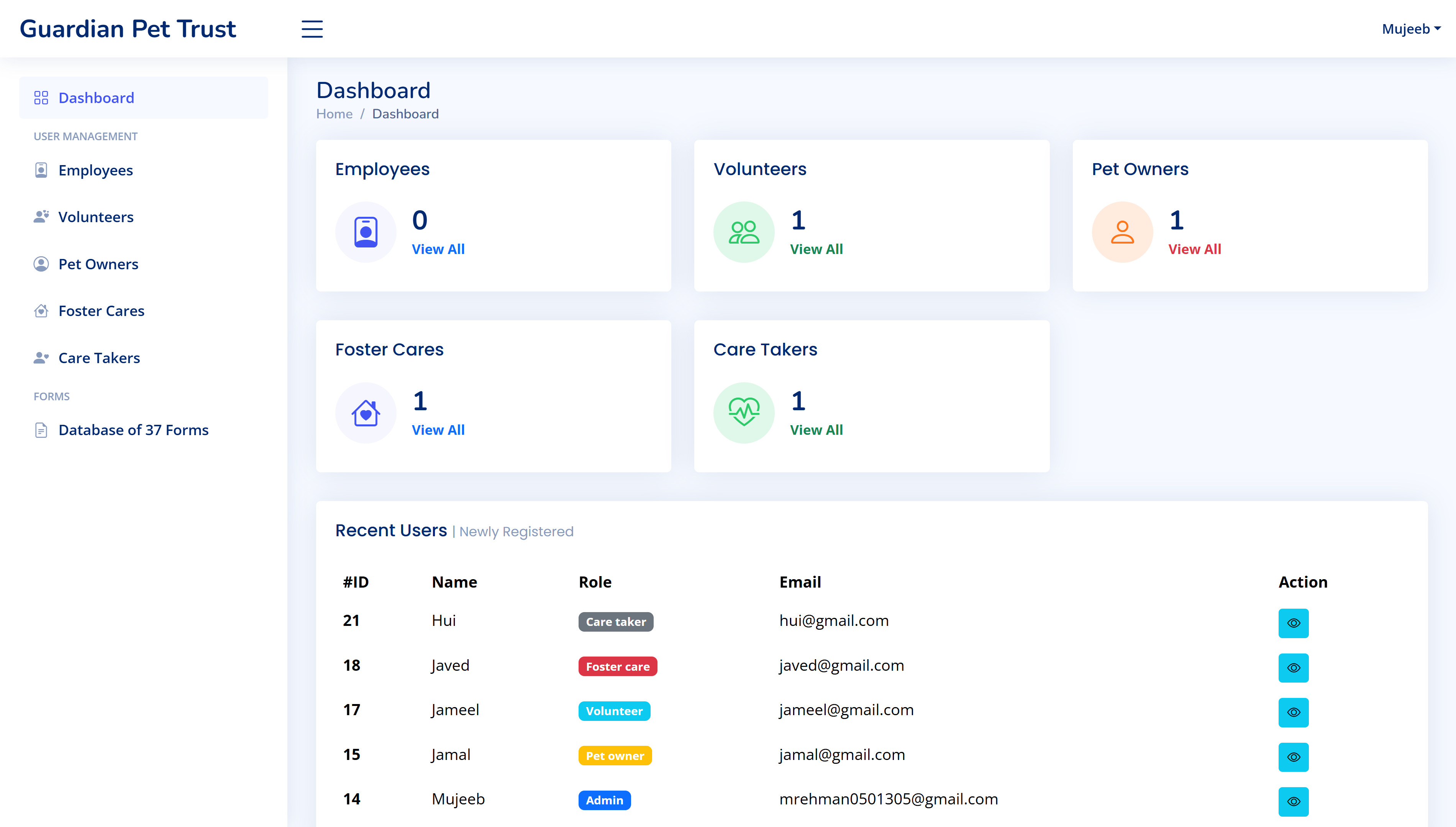This screenshot has height=827, width=1456.
Task: Click the Foster Cares house-heart icon
Action: [x=366, y=413]
